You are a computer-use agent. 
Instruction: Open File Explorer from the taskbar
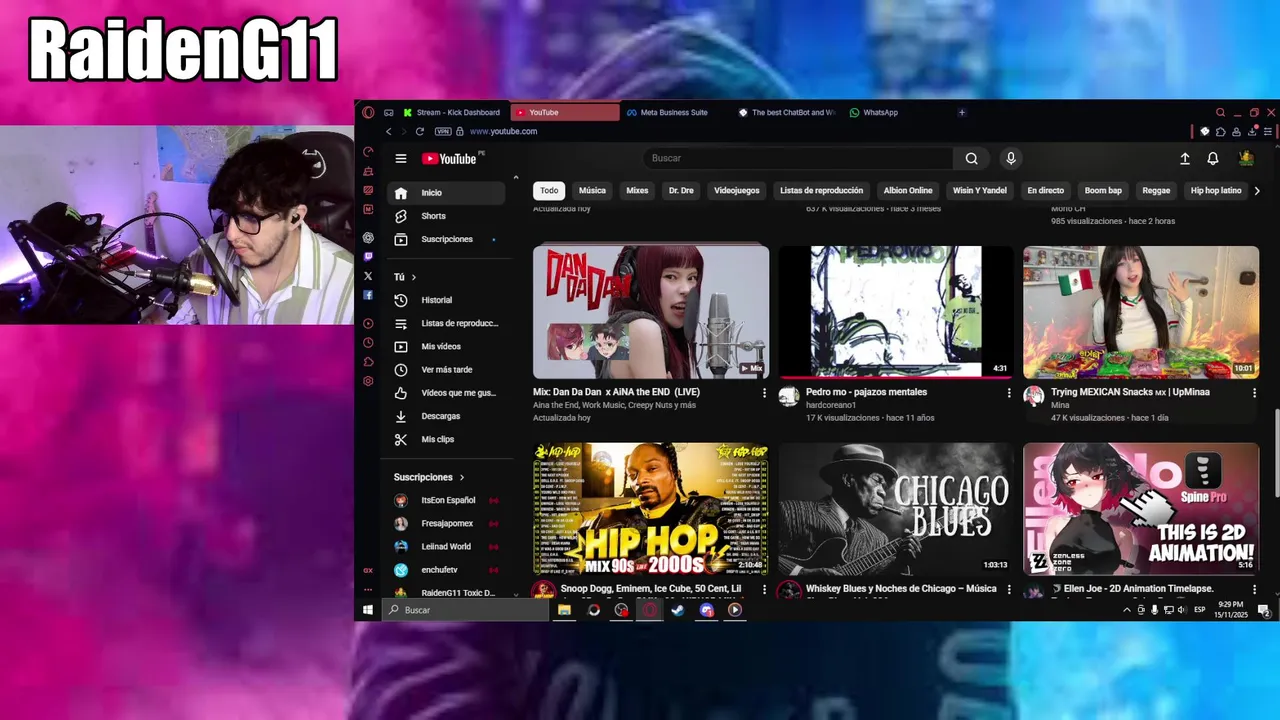(x=565, y=610)
